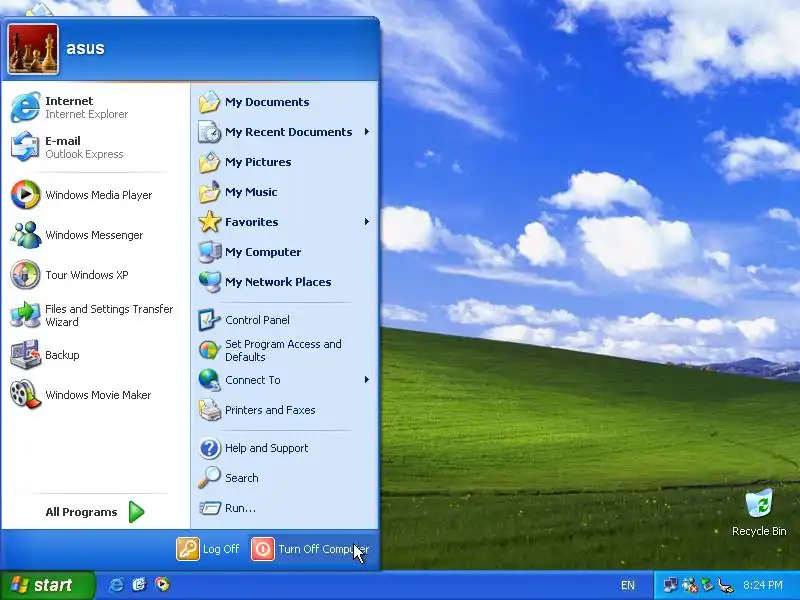Open the Run... dialog
800x600 pixels.
pos(284,508)
